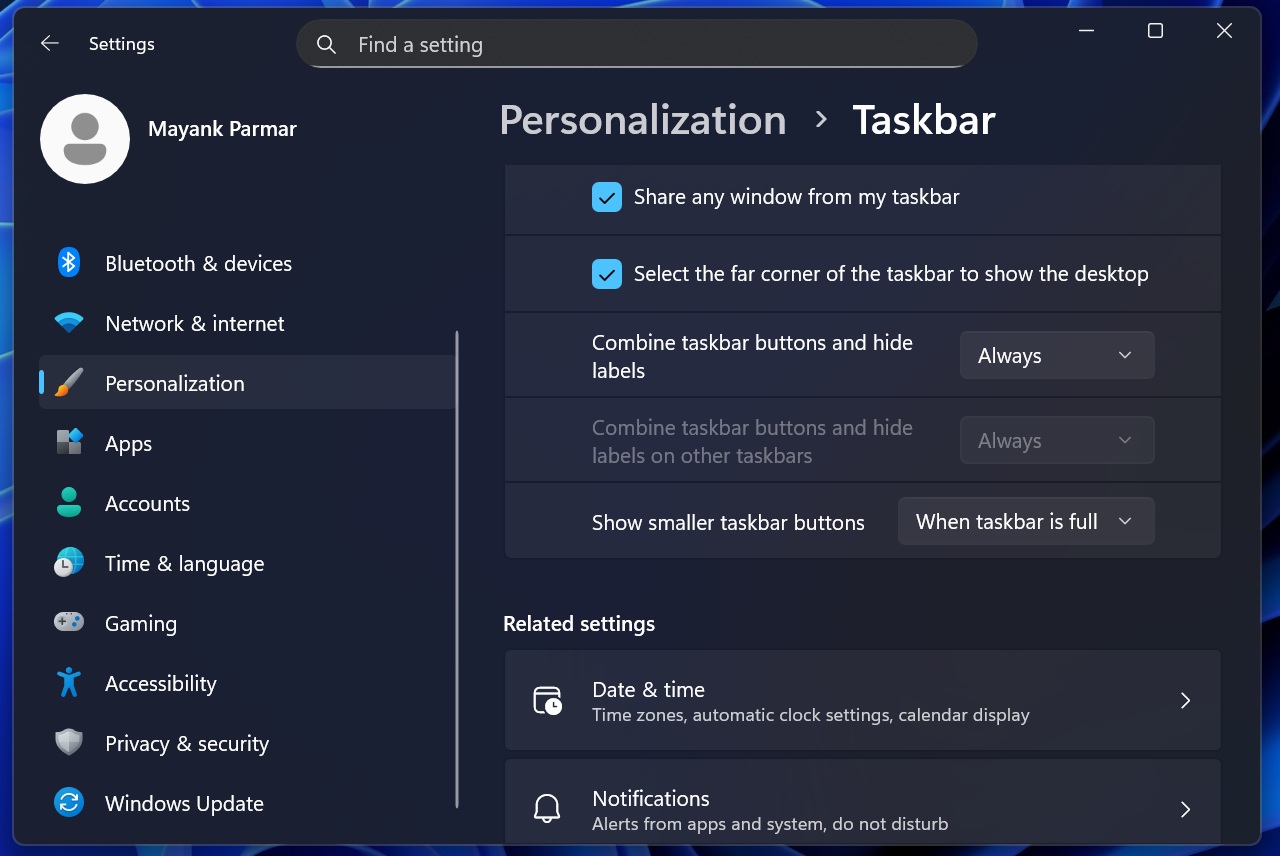Click the Notifications bell icon
1280x856 pixels.
click(546, 808)
